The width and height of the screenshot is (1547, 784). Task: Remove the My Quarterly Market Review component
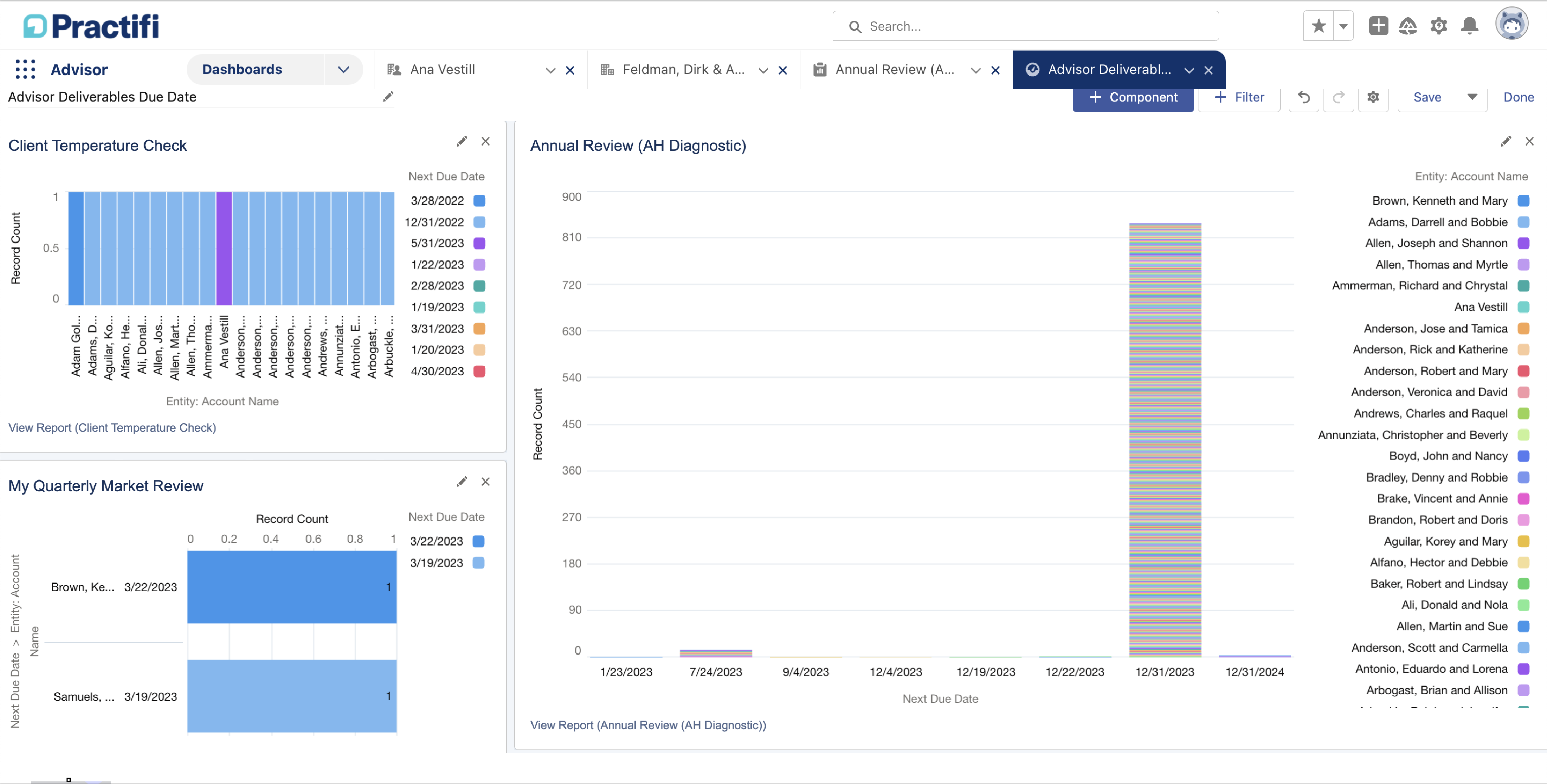485,482
